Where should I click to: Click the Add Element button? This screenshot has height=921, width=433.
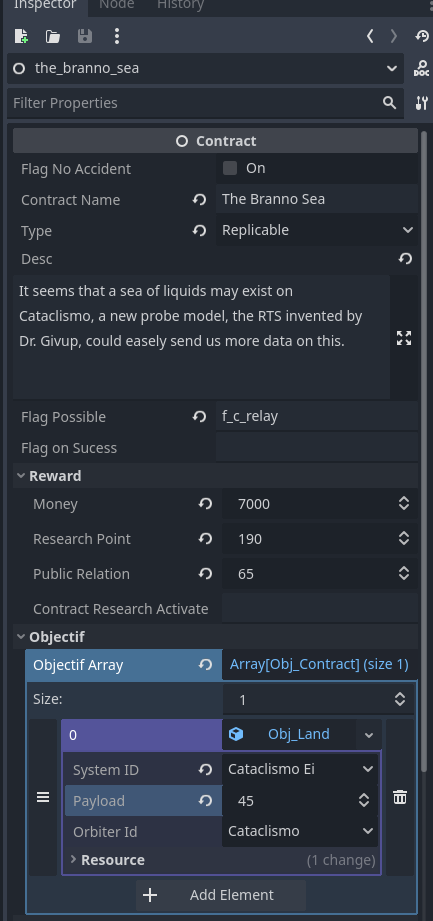(x=221, y=895)
